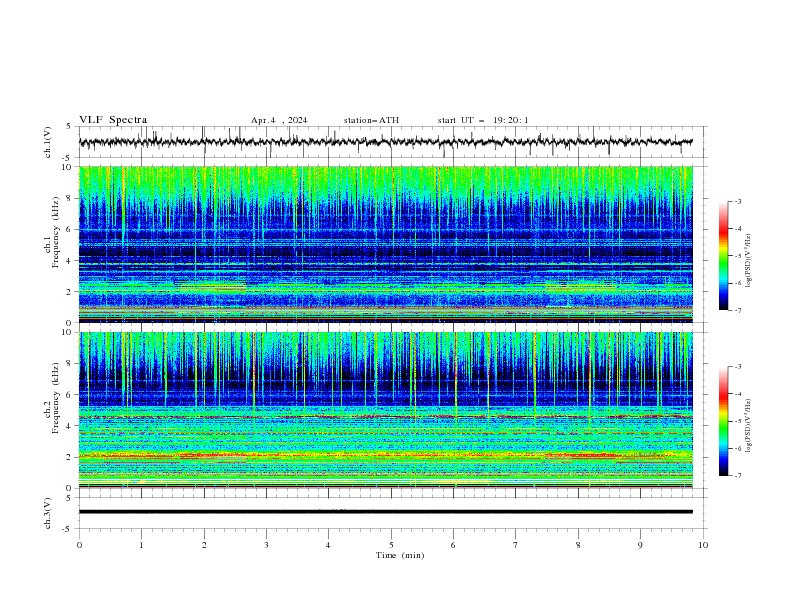Image resolution: width=792 pixels, height=612 pixels.
Task: Click the time axis tick label '0'
Action: coord(79,545)
